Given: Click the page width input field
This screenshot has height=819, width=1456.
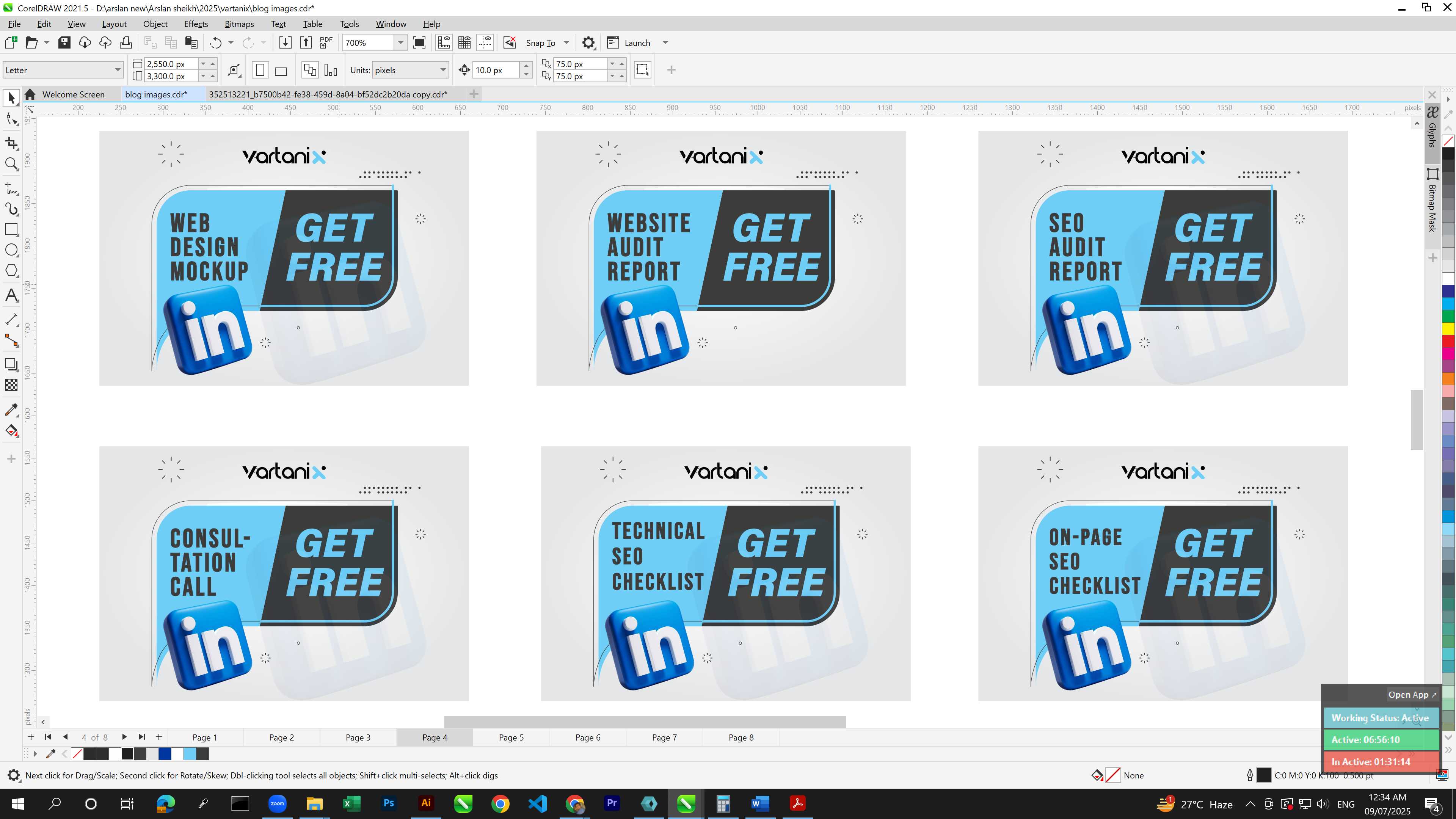Looking at the screenshot, I should [172, 64].
